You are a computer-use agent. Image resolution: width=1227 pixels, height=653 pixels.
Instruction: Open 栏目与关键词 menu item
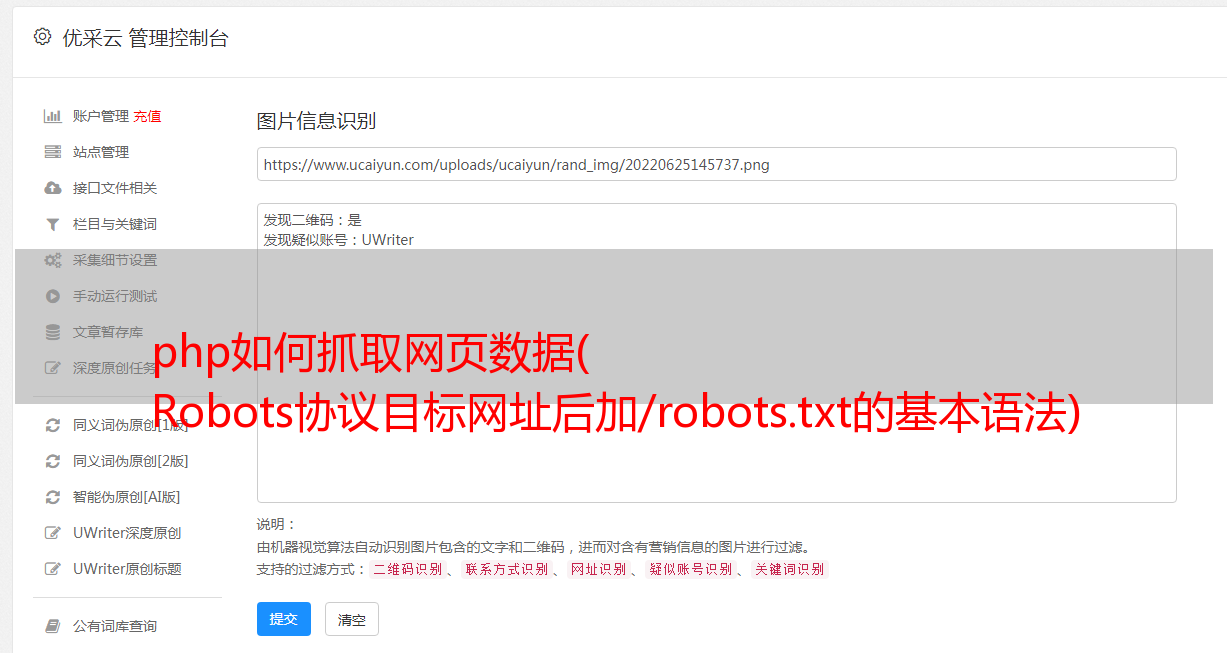115,224
